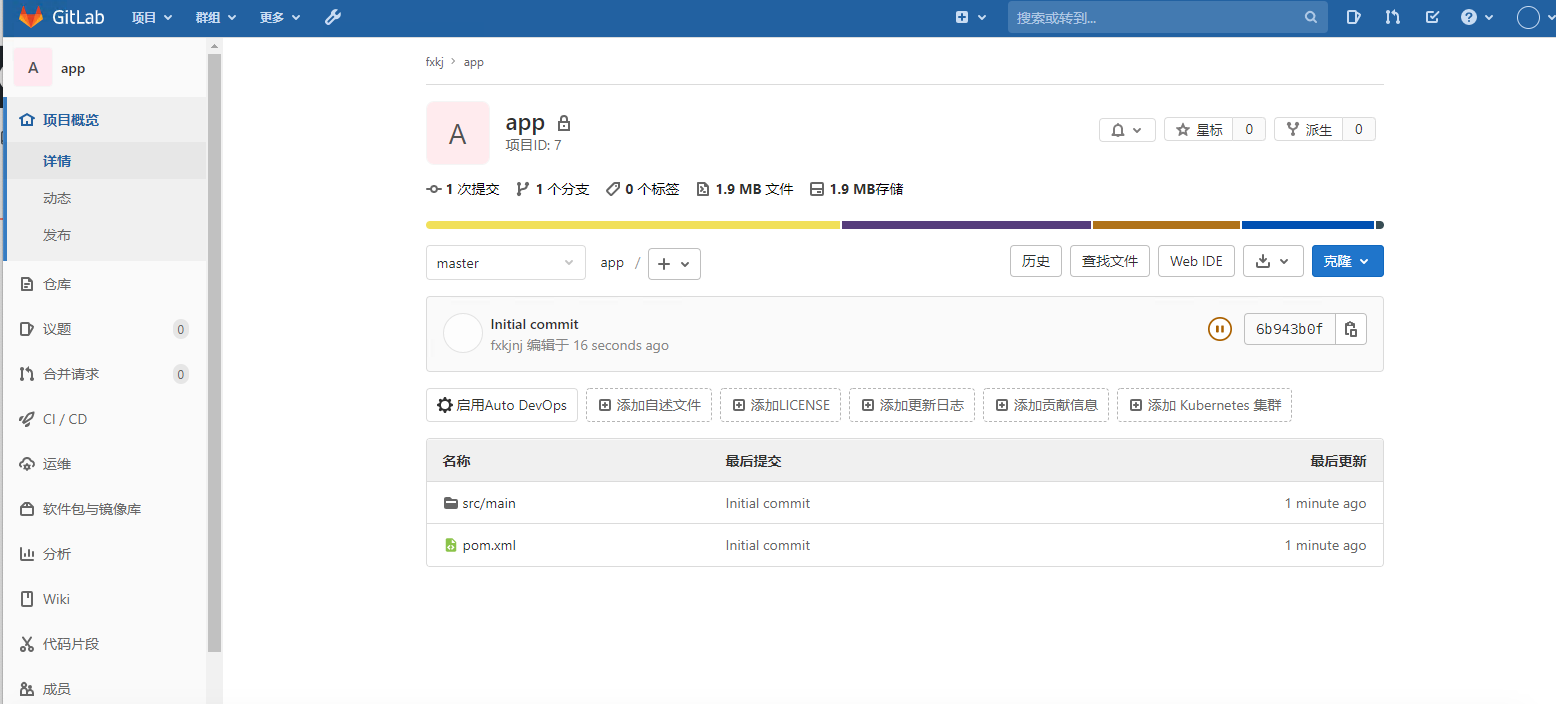Select 发布 in sidebar

coord(106,235)
